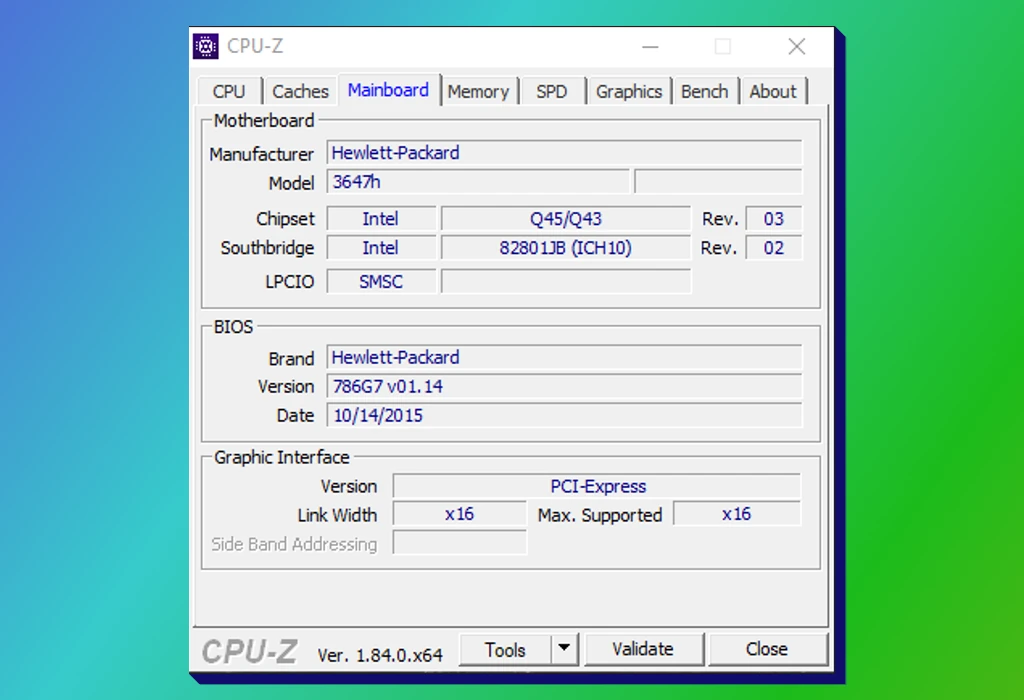Close CPU-Z with the title bar X

pyautogui.click(x=797, y=46)
